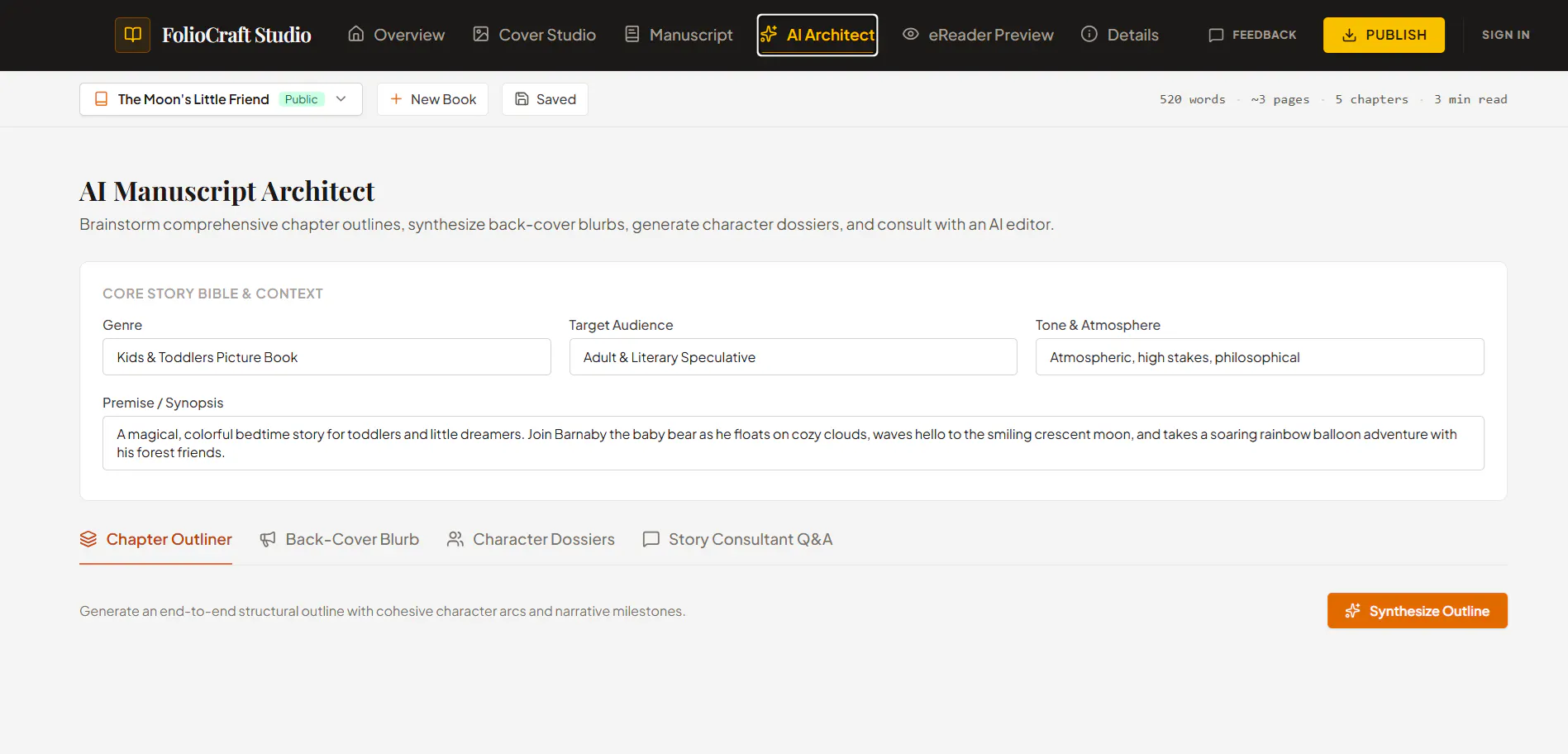This screenshot has width=1568, height=754.
Task: Click the Premise / Synopsis text area
Action: 794,443
